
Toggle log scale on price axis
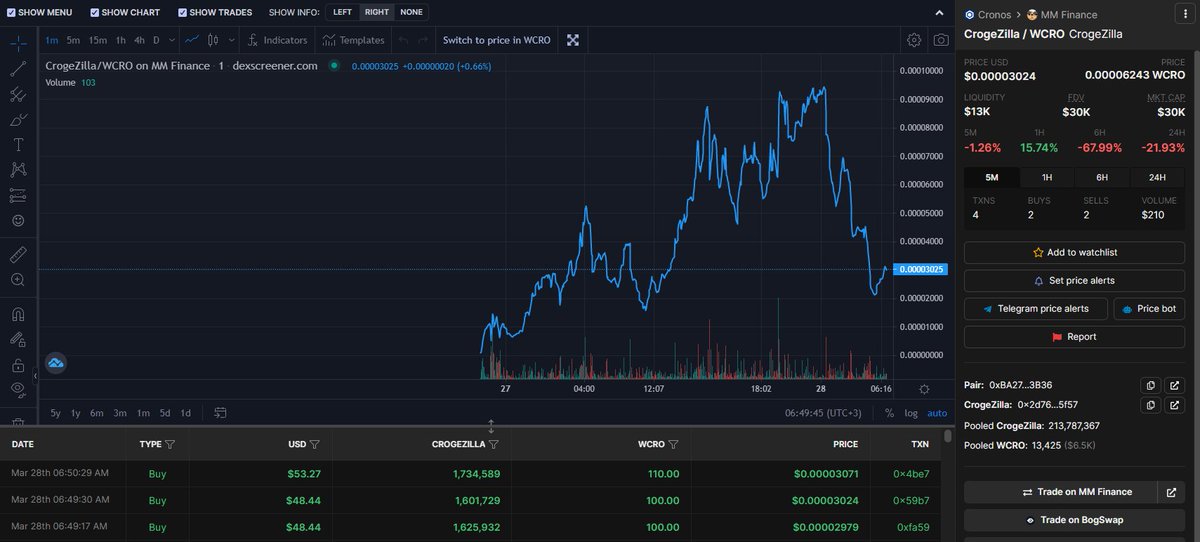pos(911,413)
